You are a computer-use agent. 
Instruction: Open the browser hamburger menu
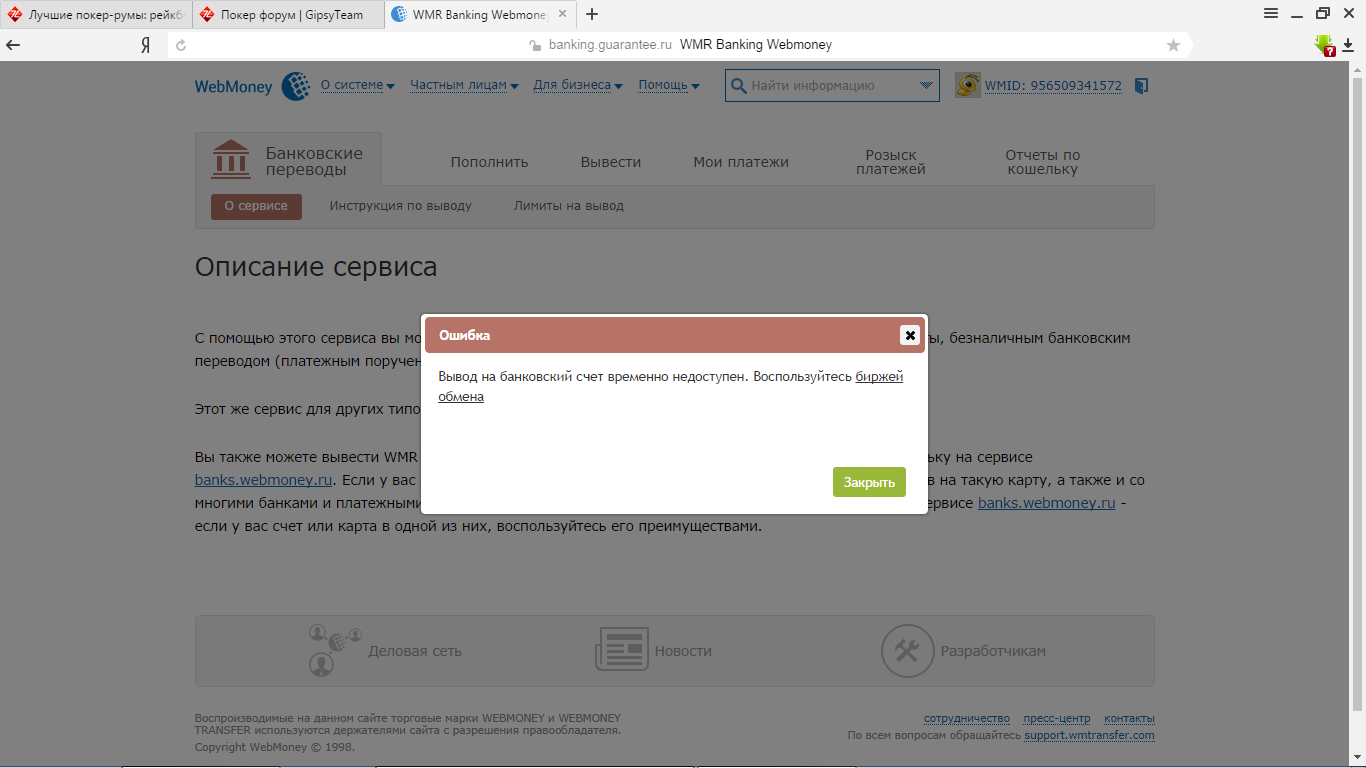tap(1271, 14)
